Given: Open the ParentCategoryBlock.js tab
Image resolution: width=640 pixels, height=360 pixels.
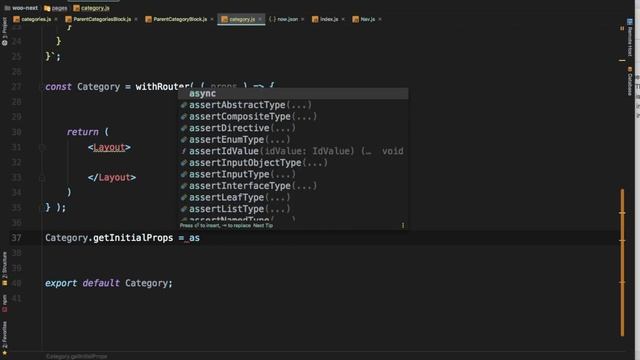Looking at the screenshot, I should coord(176,19).
